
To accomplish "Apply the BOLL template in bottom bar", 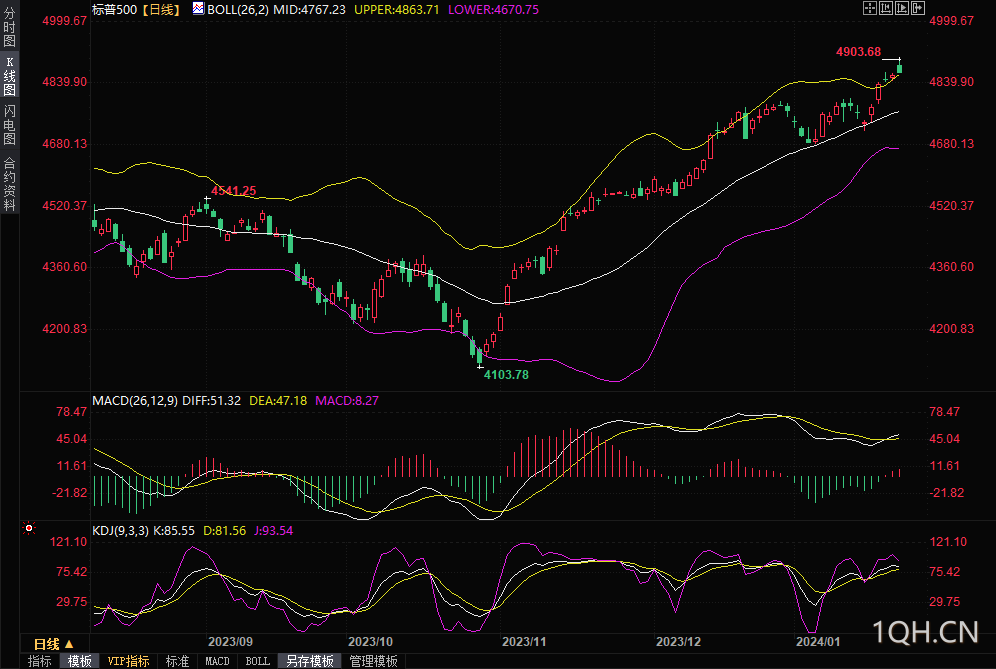I will point(258,661).
